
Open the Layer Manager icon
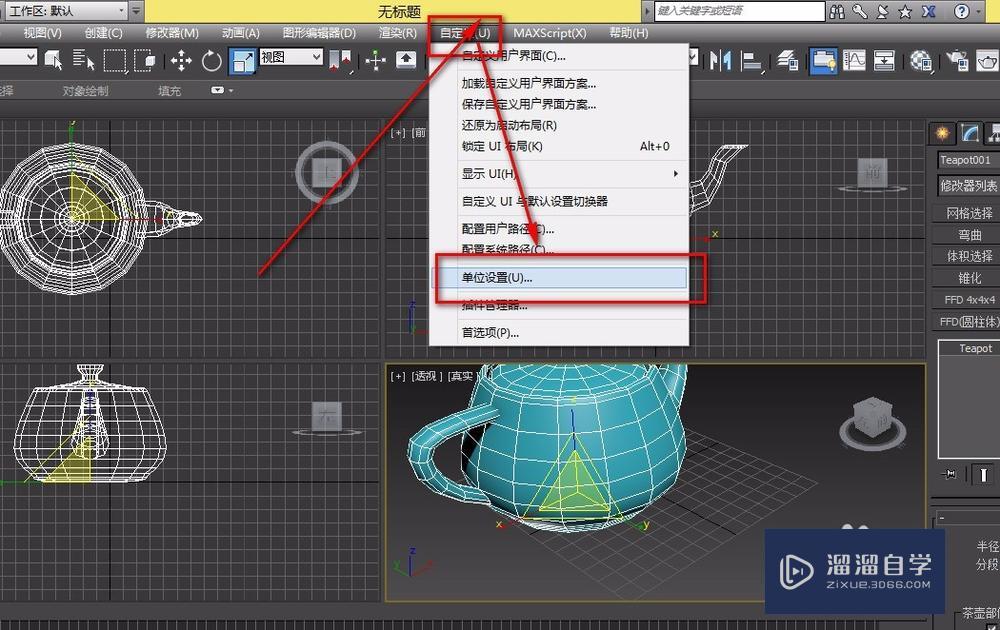point(787,61)
